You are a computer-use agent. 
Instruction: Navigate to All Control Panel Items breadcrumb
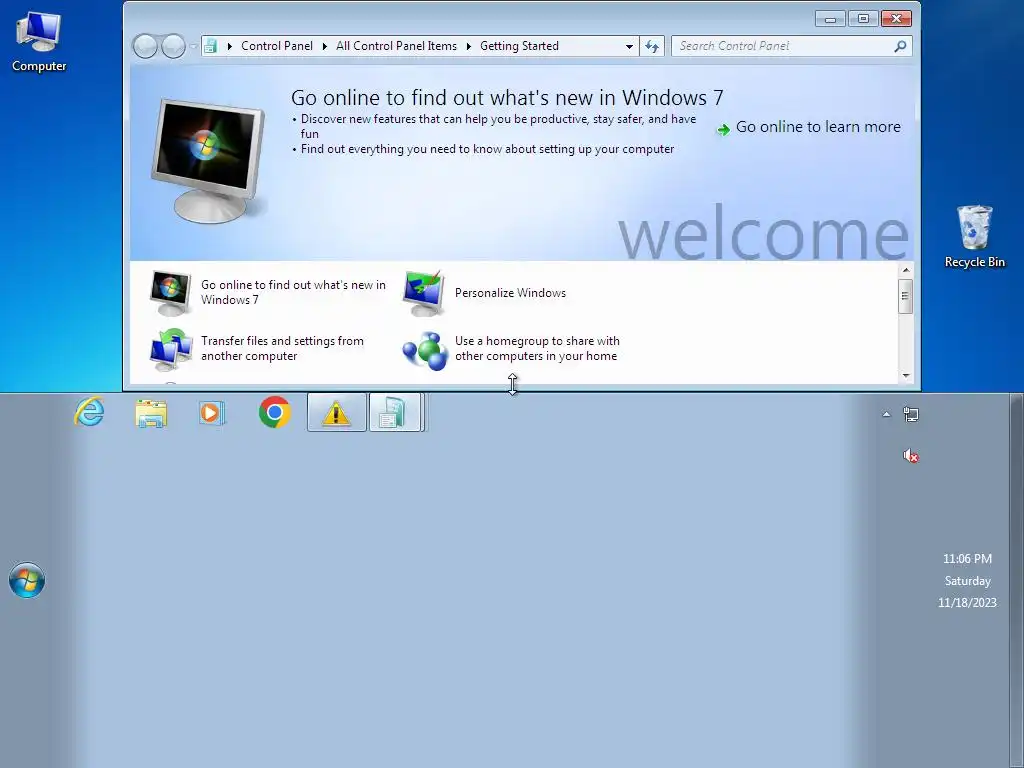point(396,46)
